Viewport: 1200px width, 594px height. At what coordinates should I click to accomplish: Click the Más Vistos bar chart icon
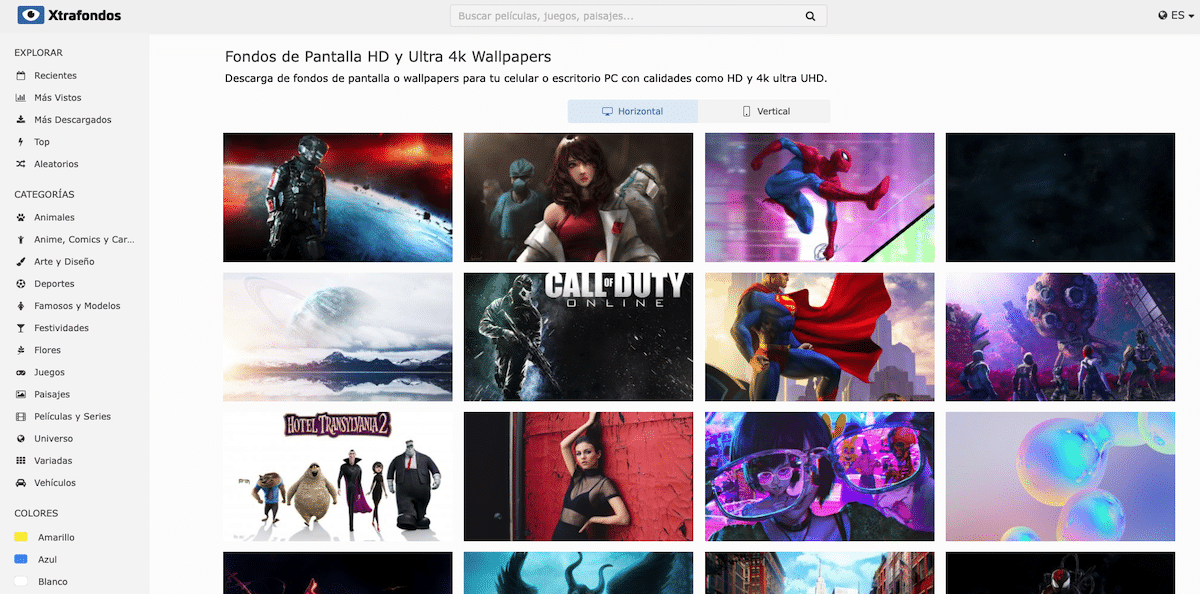pyautogui.click(x=21, y=98)
